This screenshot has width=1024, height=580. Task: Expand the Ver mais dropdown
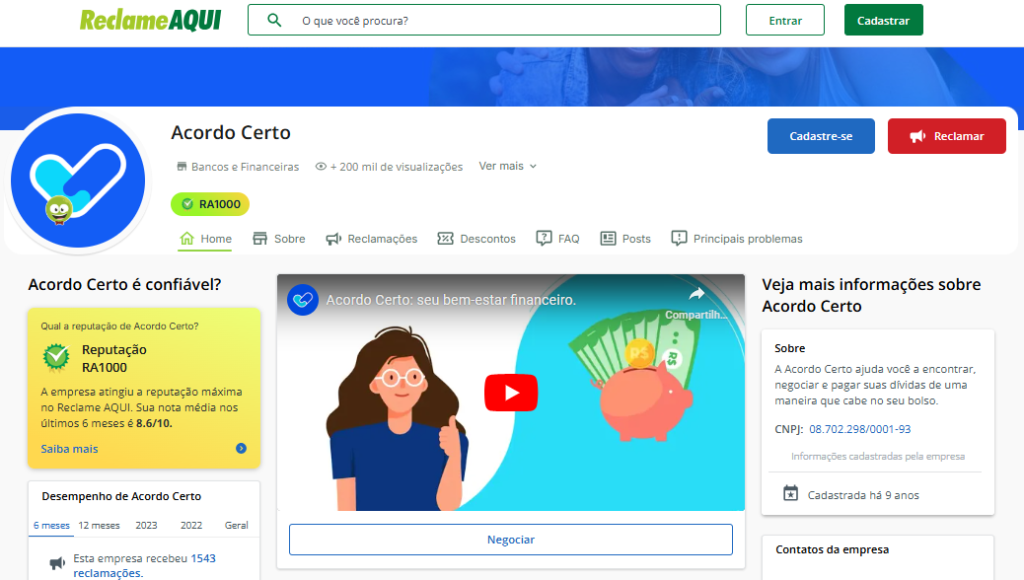click(x=508, y=166)
